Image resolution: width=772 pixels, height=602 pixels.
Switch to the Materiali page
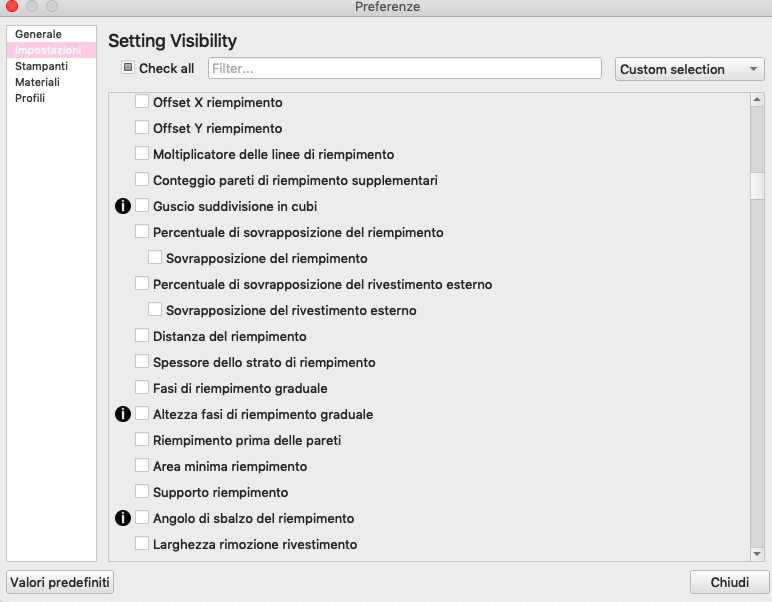pos(37,82)
